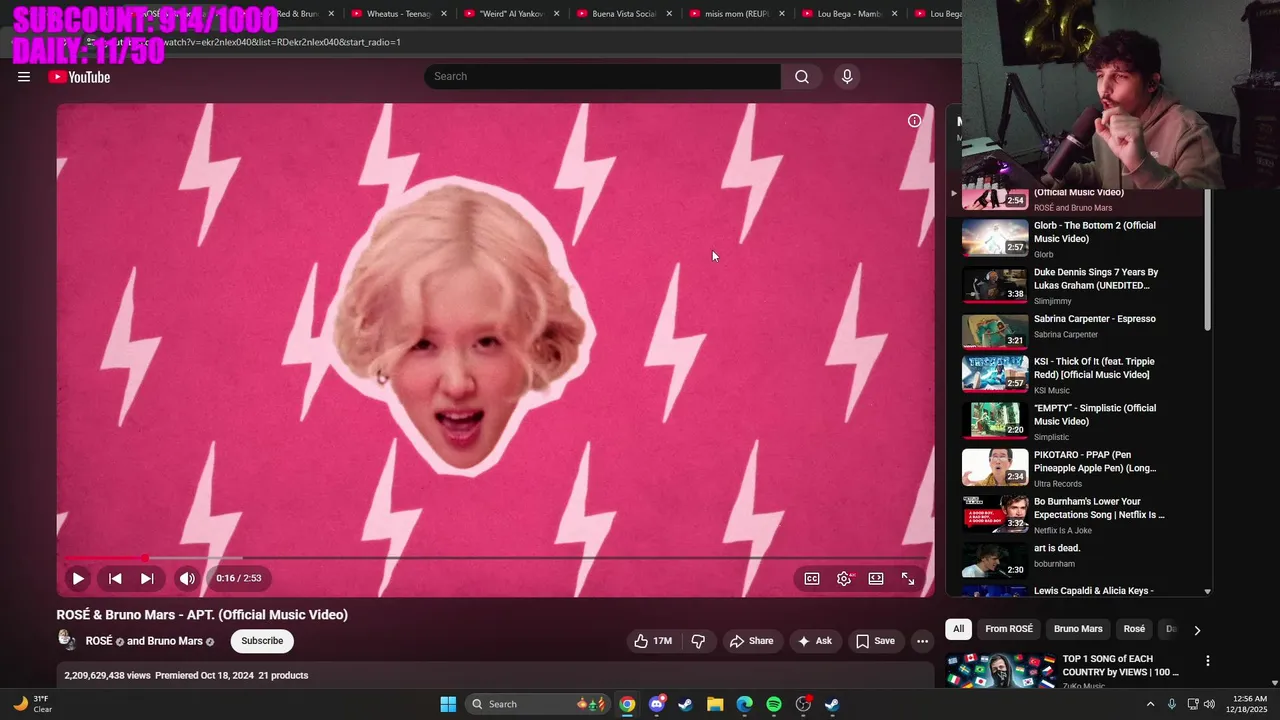Mute the video volume
This screenshot has width=1280, height=720.
(187, 578)
